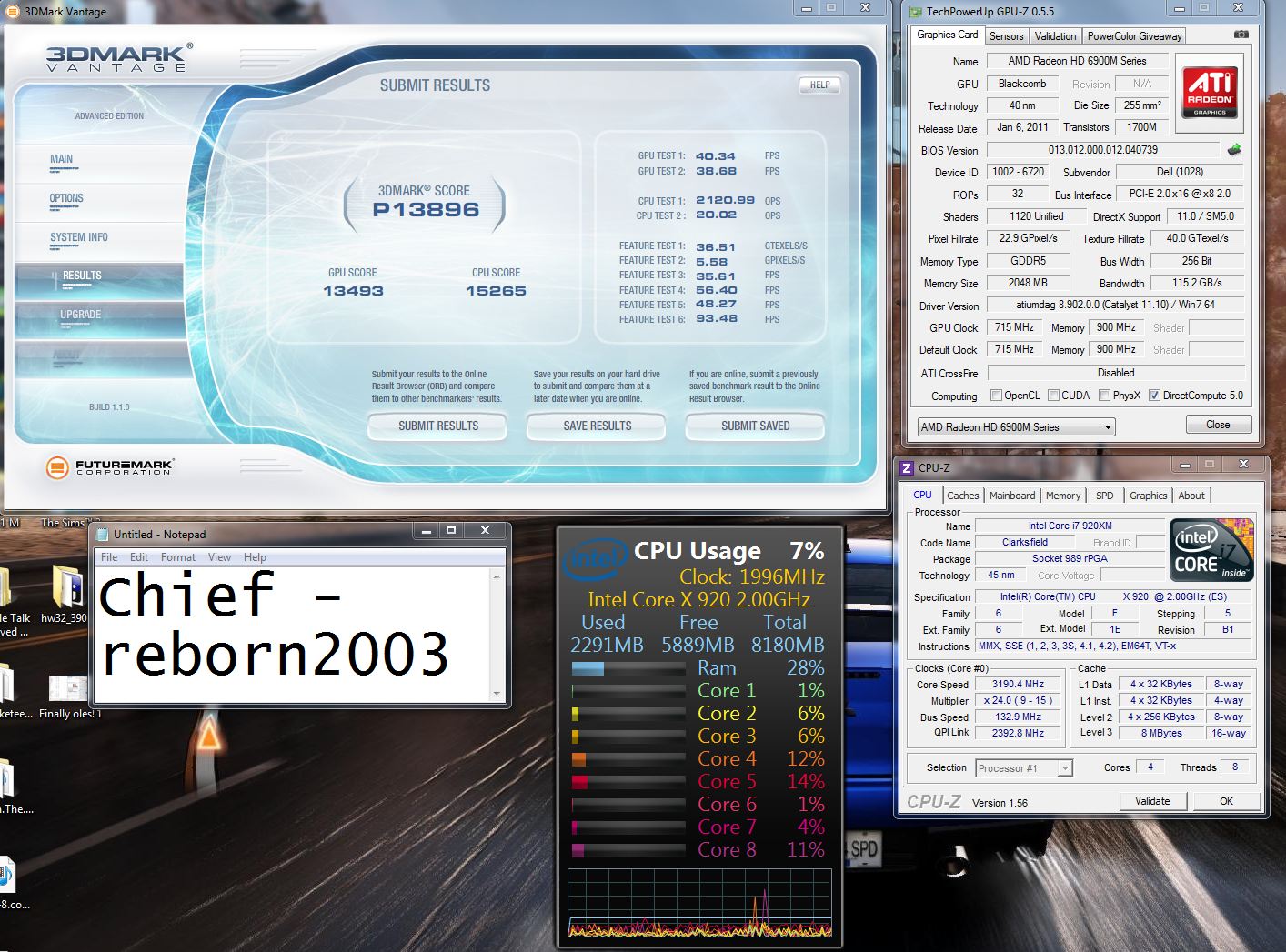Click the Futuremark orange logo icon
This screenshot has height=952, width=1286.
(x=57, y=467)
